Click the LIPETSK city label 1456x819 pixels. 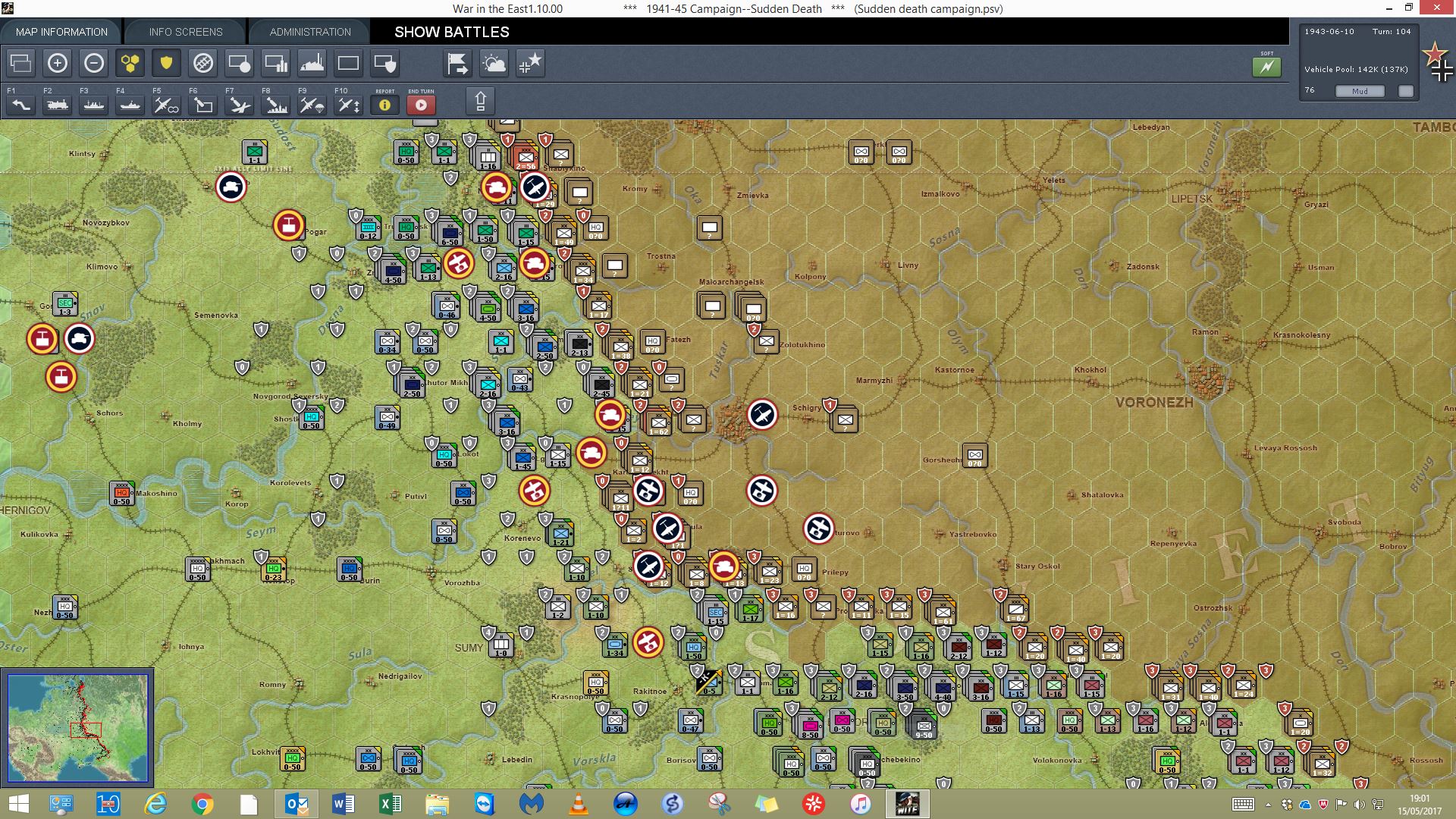click(x=1191, y=199)
